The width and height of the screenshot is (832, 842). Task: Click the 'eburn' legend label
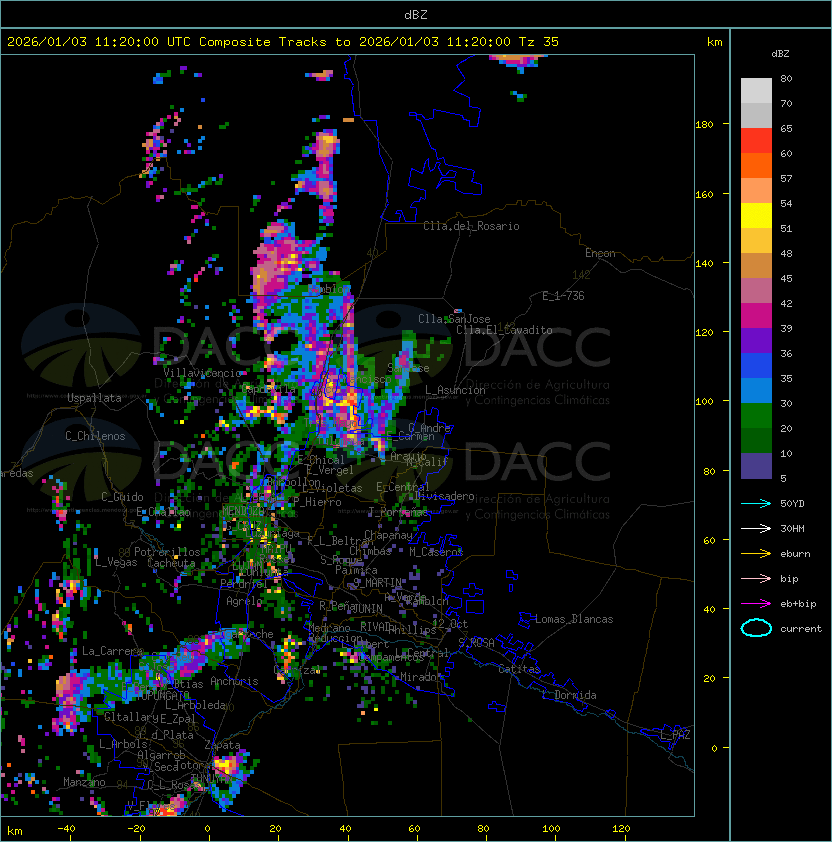(x=795, y=554)
